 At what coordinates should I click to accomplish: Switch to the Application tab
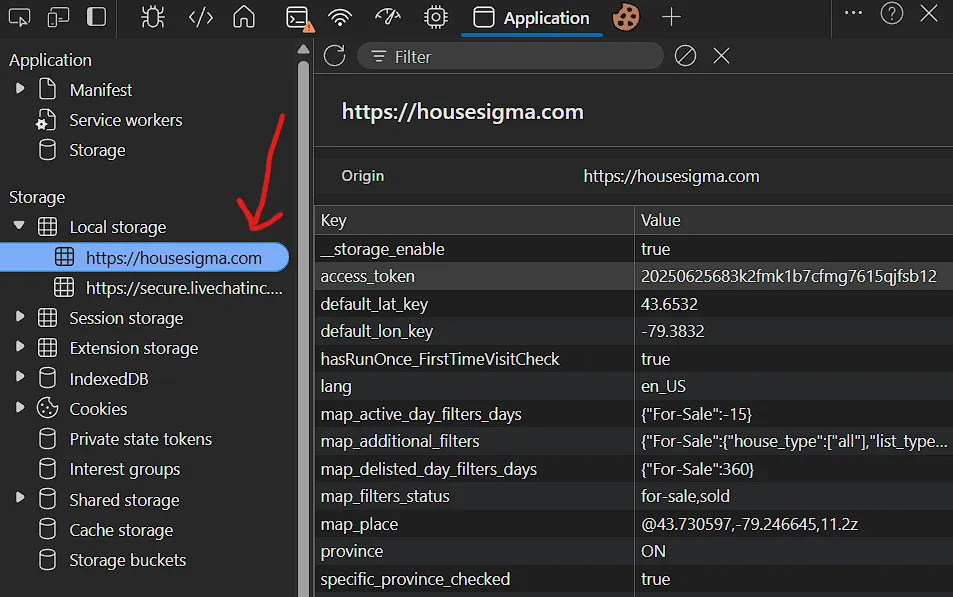[x=531, y=18]
